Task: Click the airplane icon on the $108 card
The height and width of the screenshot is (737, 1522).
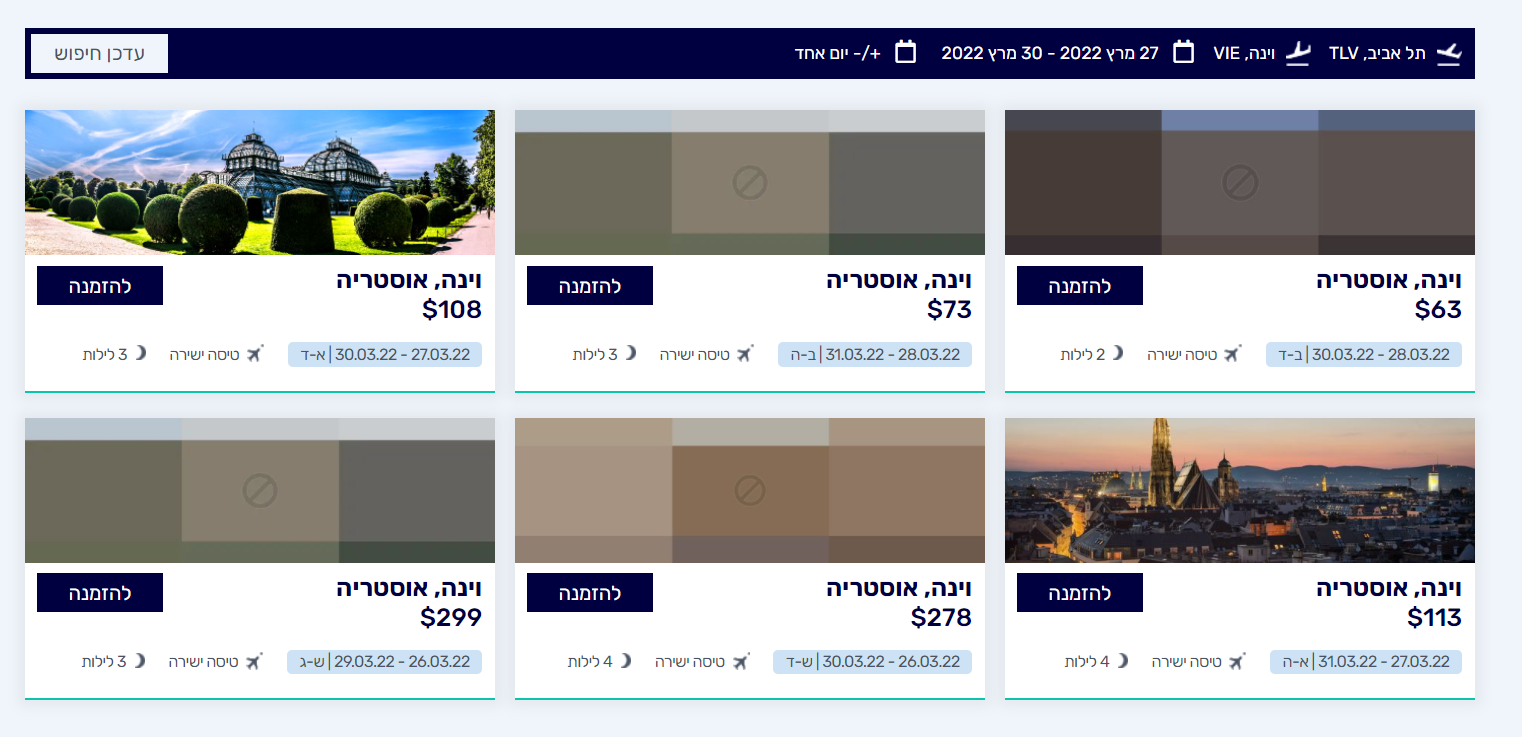Action: (x=254, y=354)
